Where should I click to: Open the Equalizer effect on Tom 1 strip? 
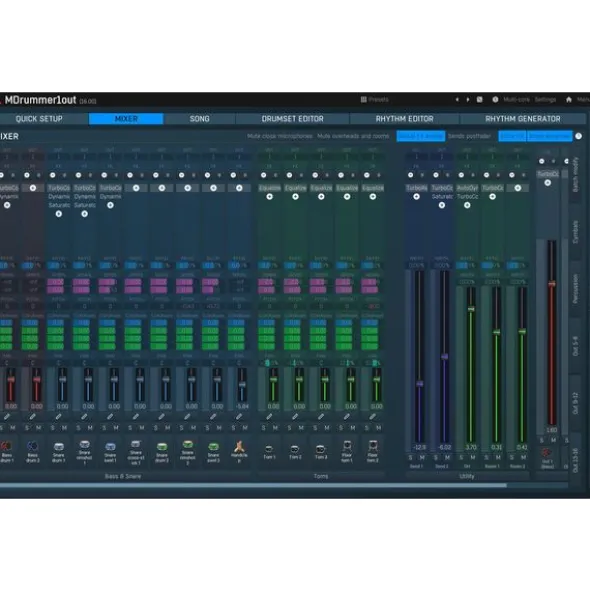(270, 188)
